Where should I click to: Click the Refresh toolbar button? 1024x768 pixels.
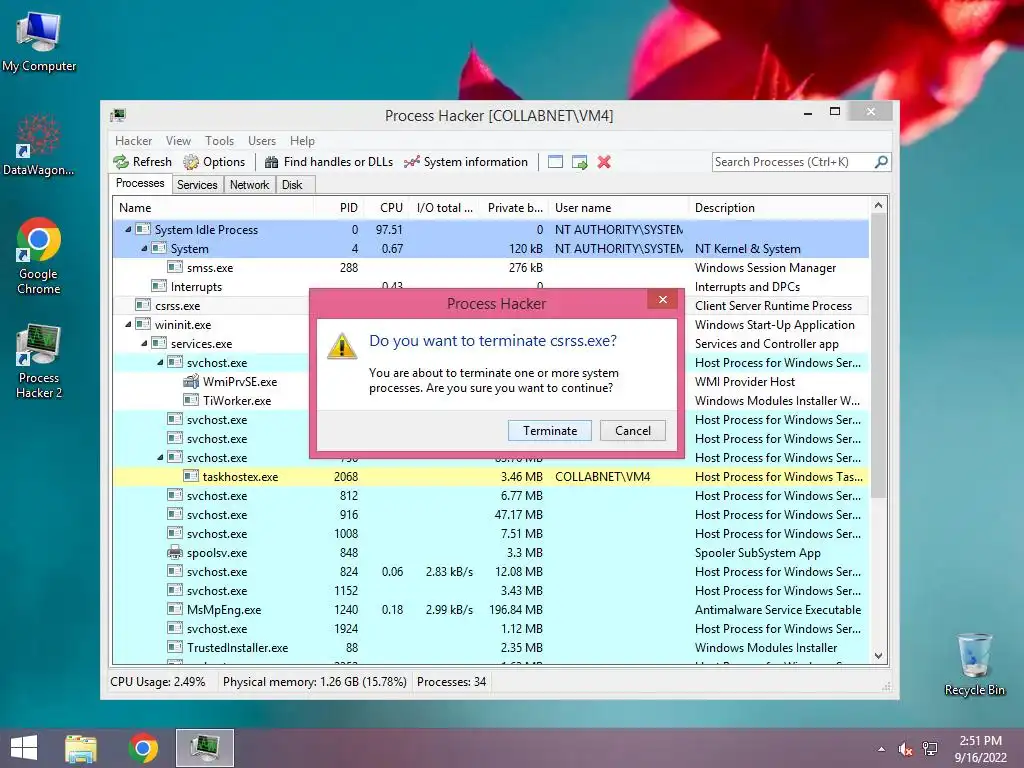pyautogui.click(x=142, y=162)
